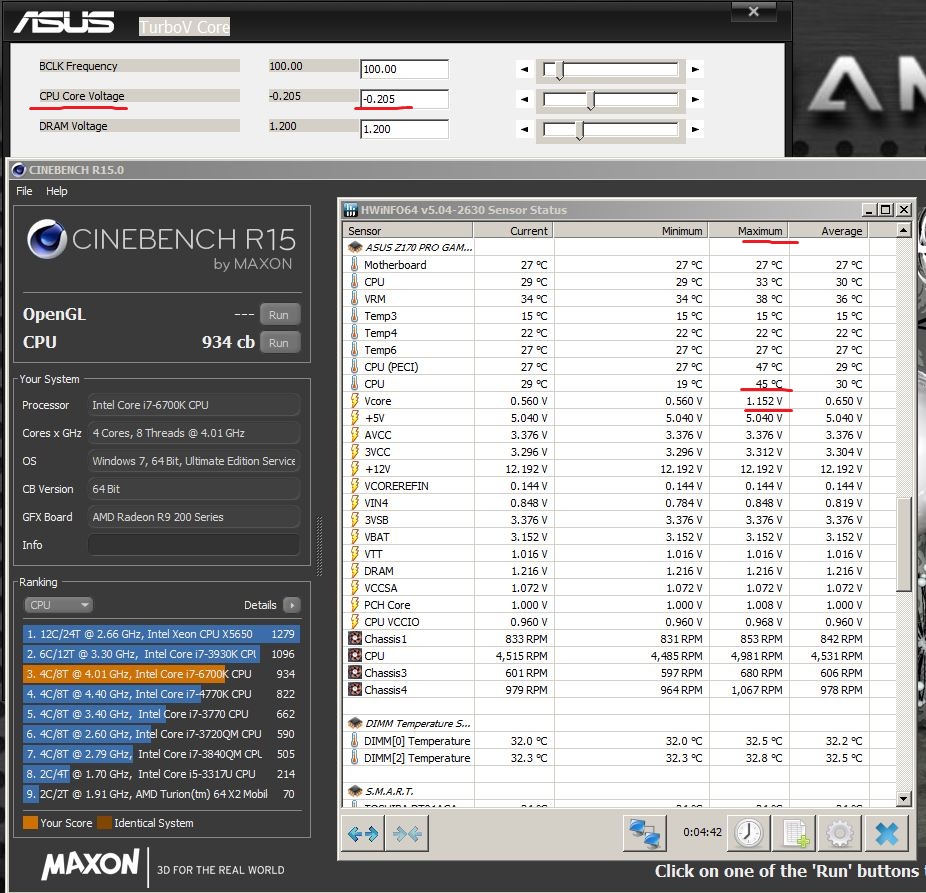The image size is (926, 893).
Task: Open HWiNFO network remote monitor icon
Action: click(x=644, y=833)
